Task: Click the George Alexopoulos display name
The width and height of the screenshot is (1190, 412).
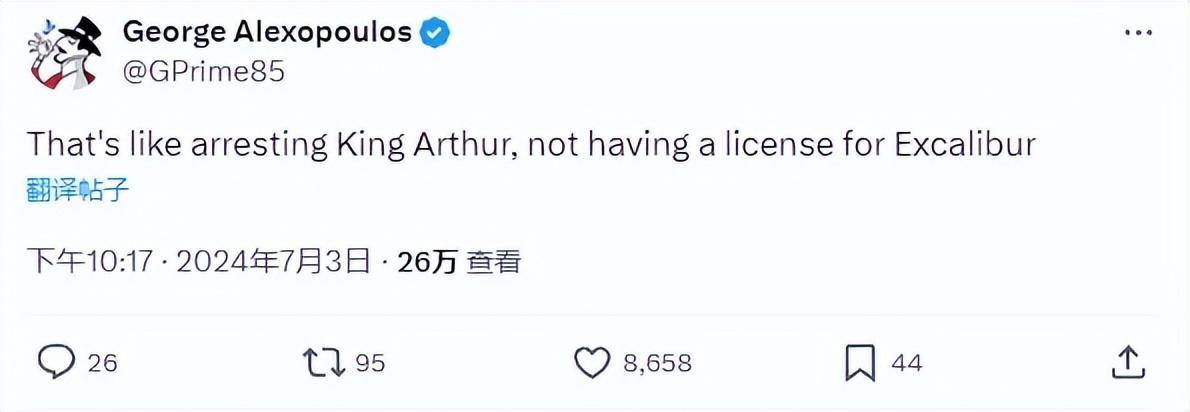Action: pyautogui.click(x=267, y=32)
